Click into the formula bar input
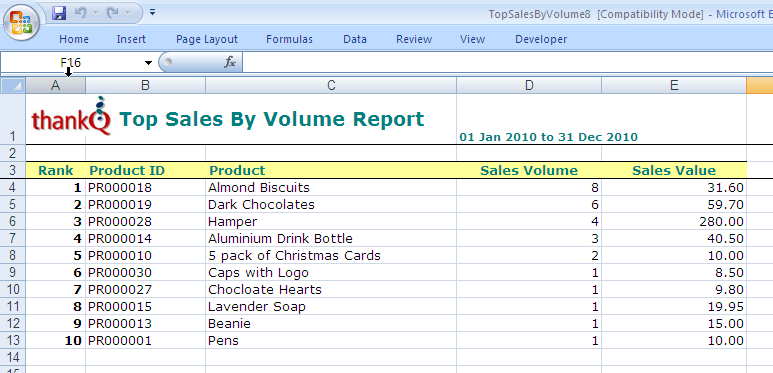This screenshot has width=773, height=373. pyautogui.click(x=508, y=63)
